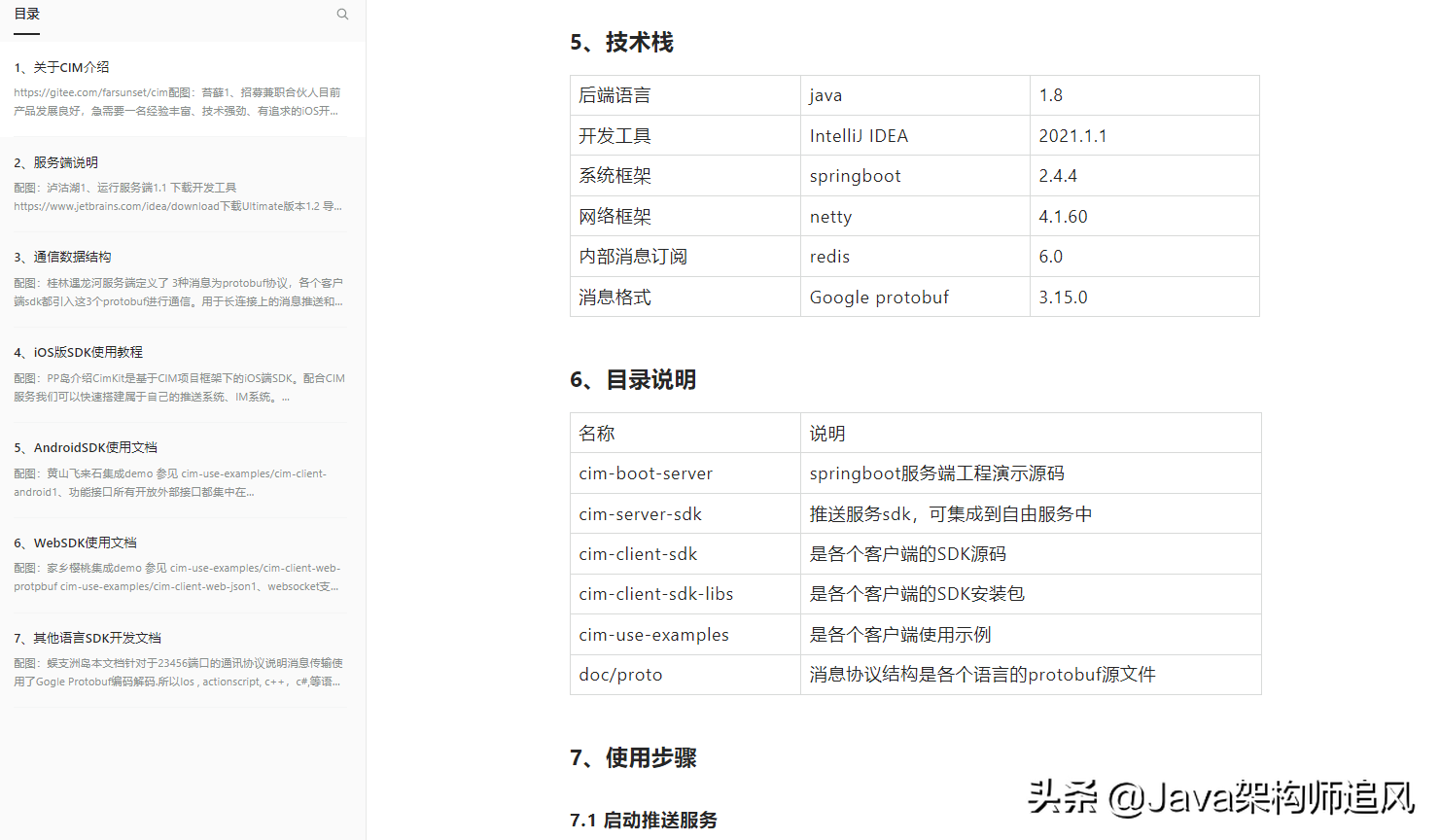Click the heading 7、使用步骤
Screen dimensions: 1440x840
tap(633, 758)
